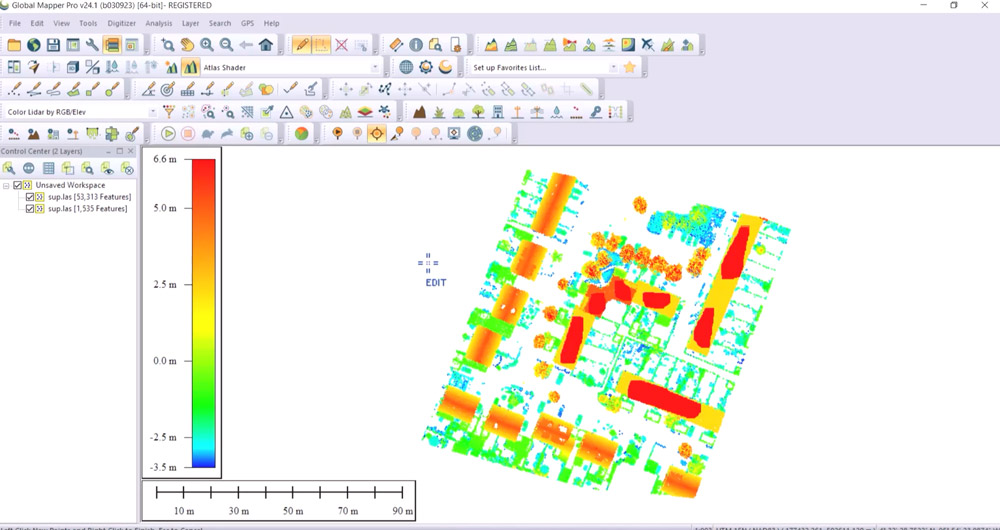Click the sup.las [53,313 Features] layer name

pyautogui.click(x=89, y=197)
